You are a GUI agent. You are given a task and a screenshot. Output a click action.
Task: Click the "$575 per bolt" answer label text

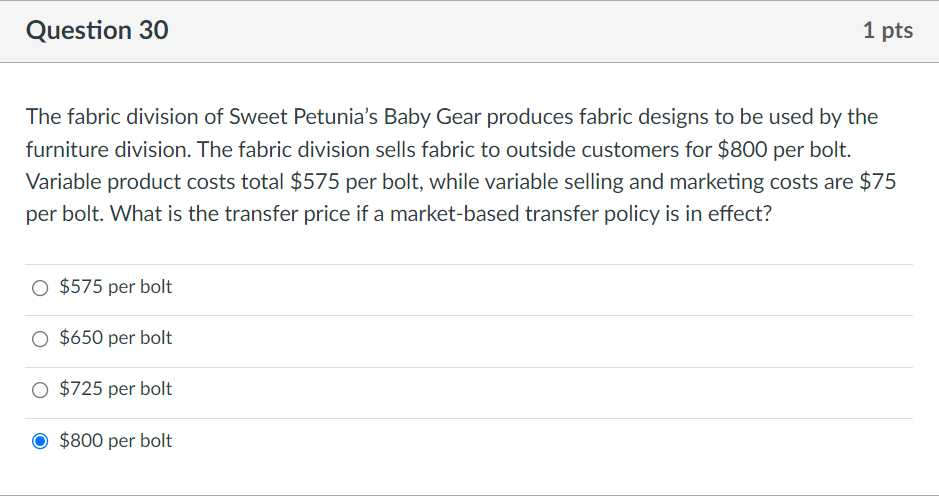click(116, 287)
